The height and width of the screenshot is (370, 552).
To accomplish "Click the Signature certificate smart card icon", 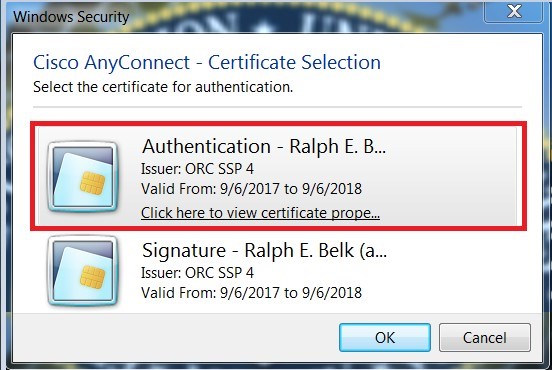I will pyautogui.click(x=82, y=271).
